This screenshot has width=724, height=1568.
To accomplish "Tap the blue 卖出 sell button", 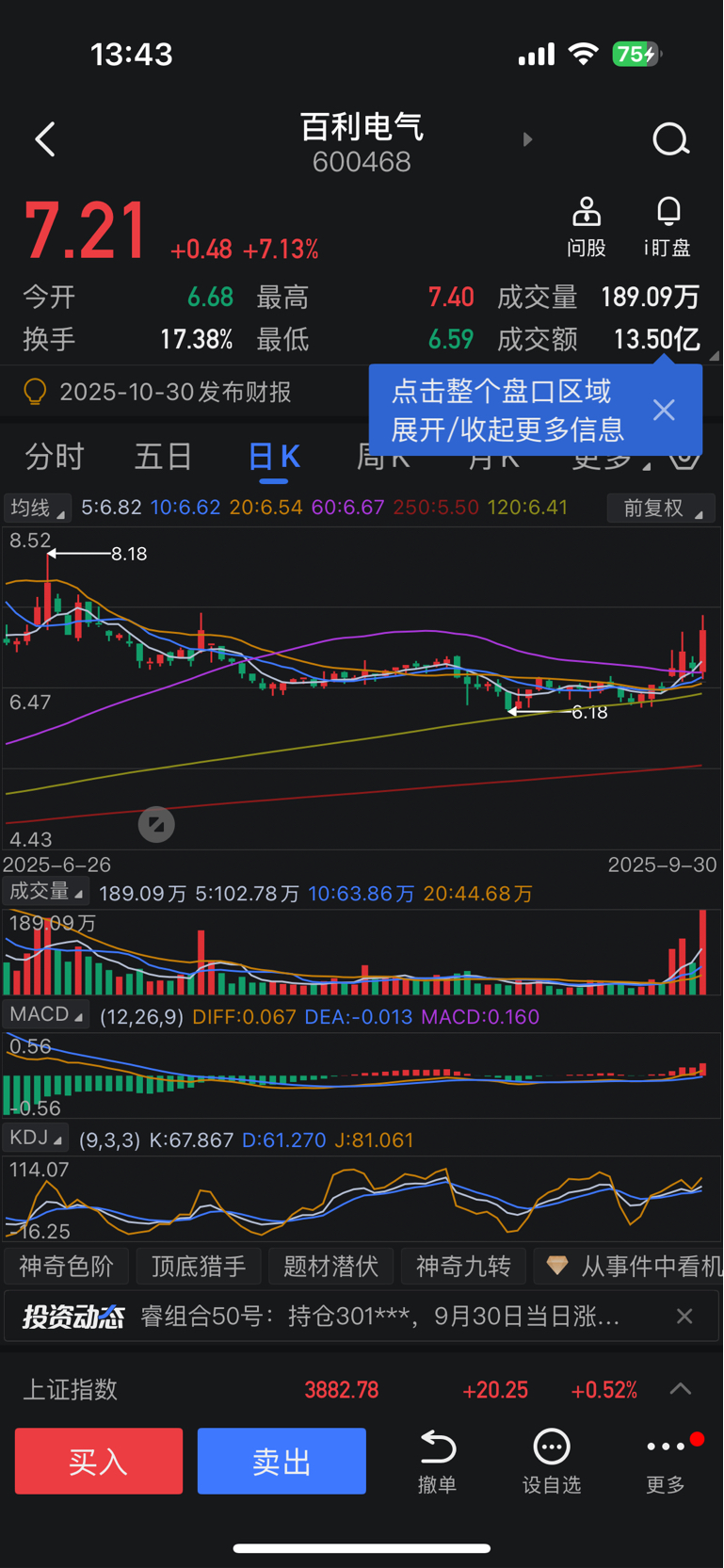I will 282,1461.
